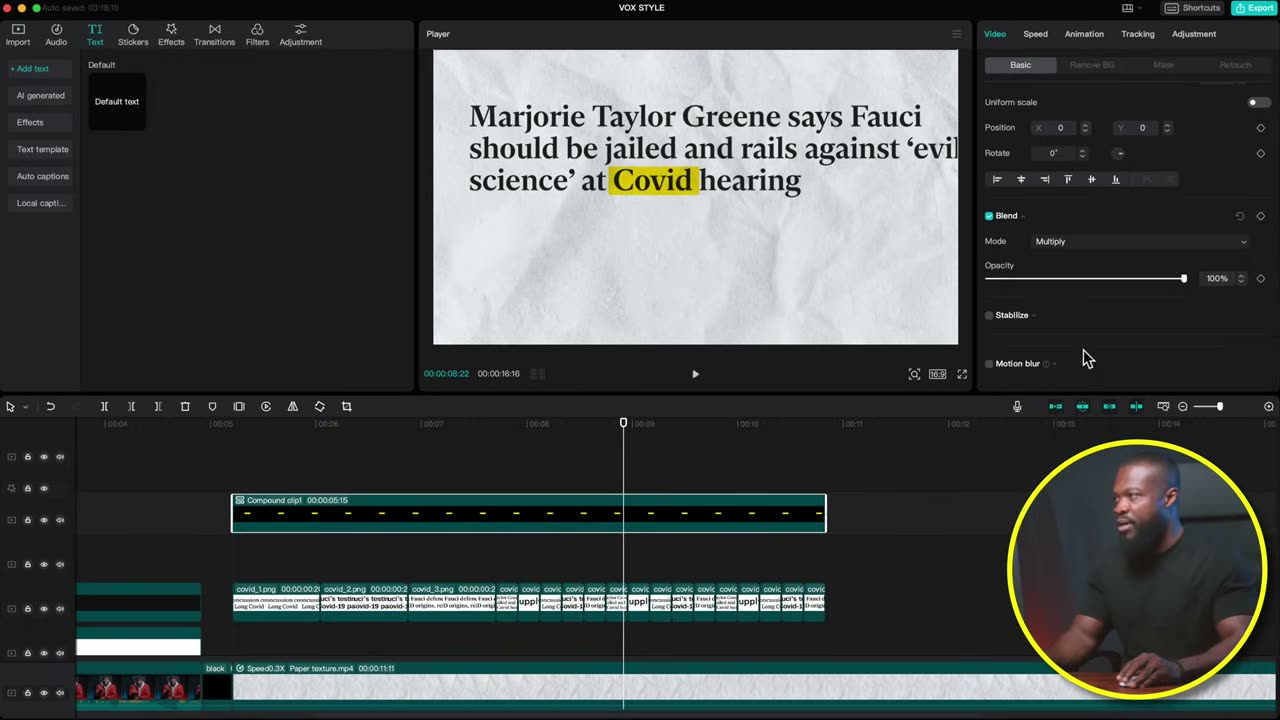Open the Blend Mode dropdown showing Multiply
Screen dimensions: 1280x720
coord(1141,242)
